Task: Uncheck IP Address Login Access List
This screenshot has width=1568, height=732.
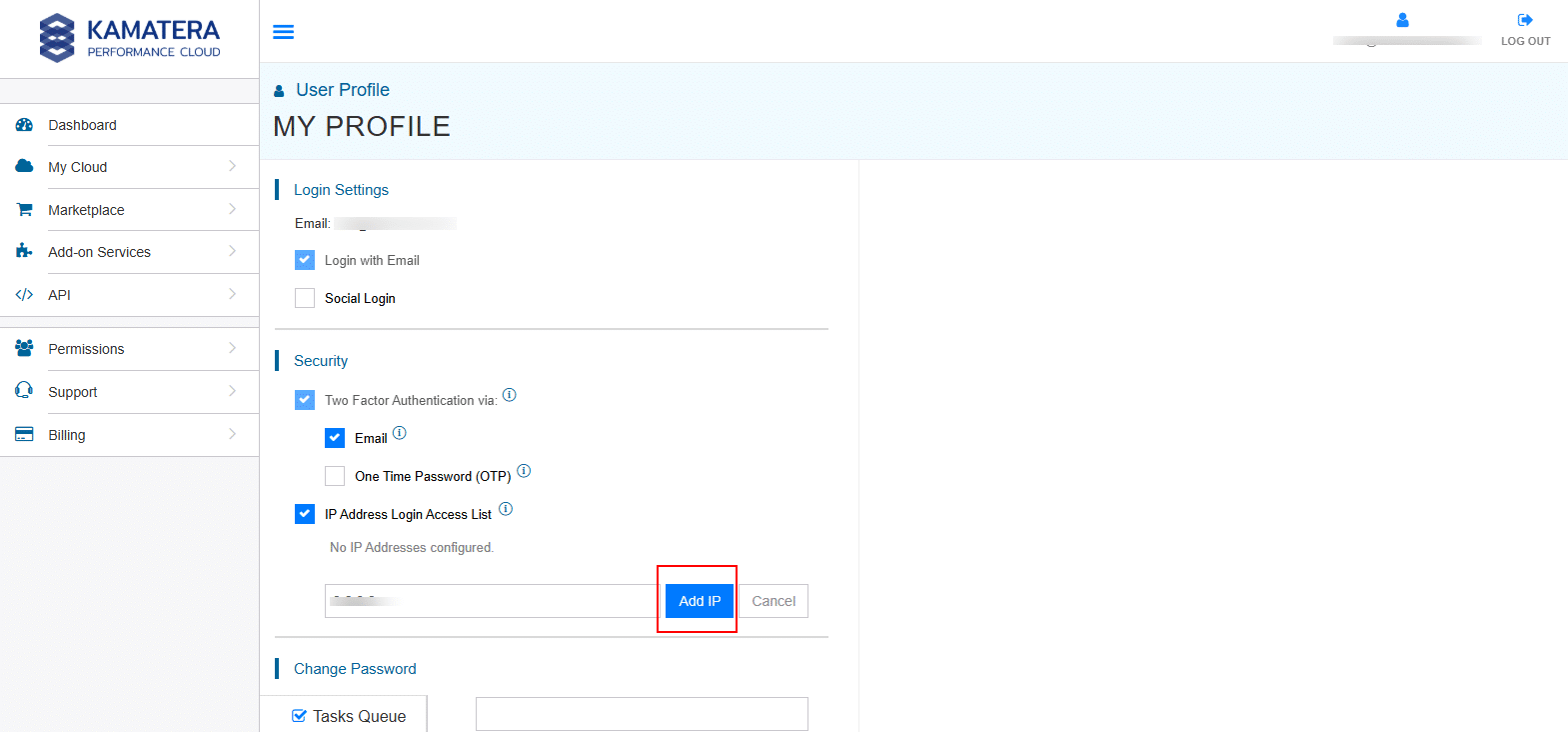Action: (305, 514)
